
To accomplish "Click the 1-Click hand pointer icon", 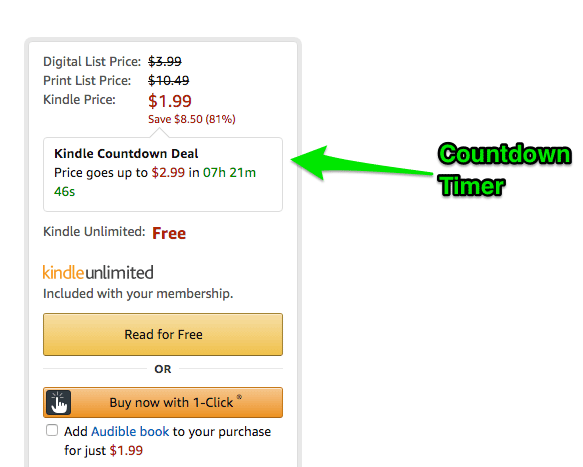I will (x=59, y=402).
